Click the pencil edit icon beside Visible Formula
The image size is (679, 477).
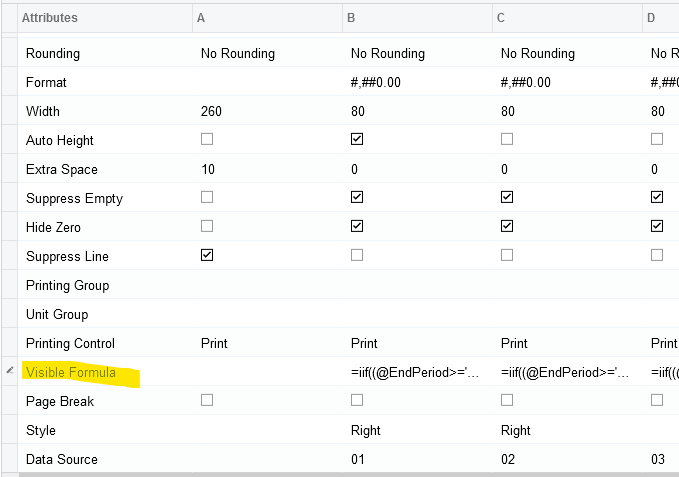[x=10, y=371]
